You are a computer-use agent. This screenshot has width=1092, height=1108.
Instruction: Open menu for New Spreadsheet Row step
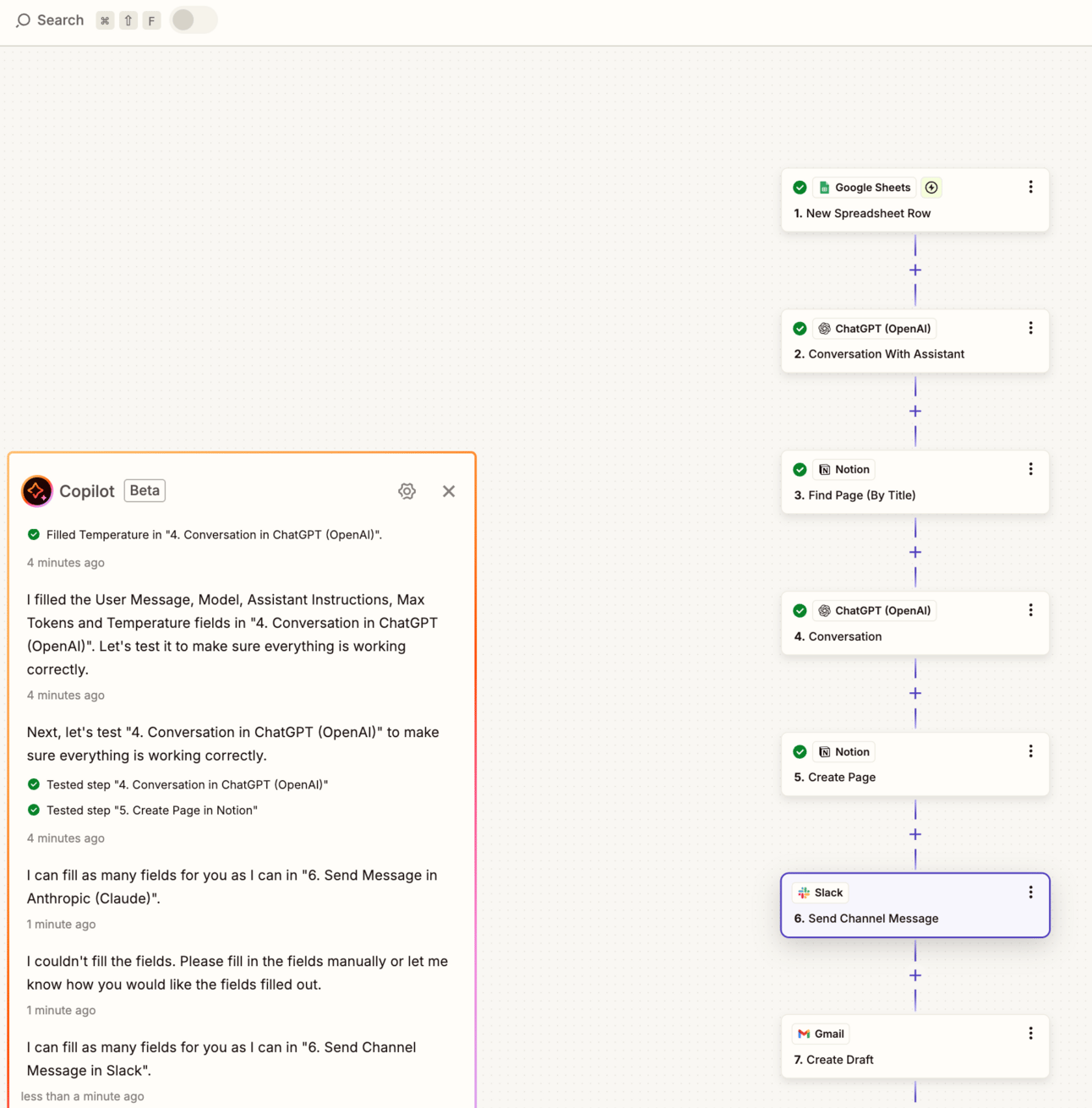click(1030, 188)
